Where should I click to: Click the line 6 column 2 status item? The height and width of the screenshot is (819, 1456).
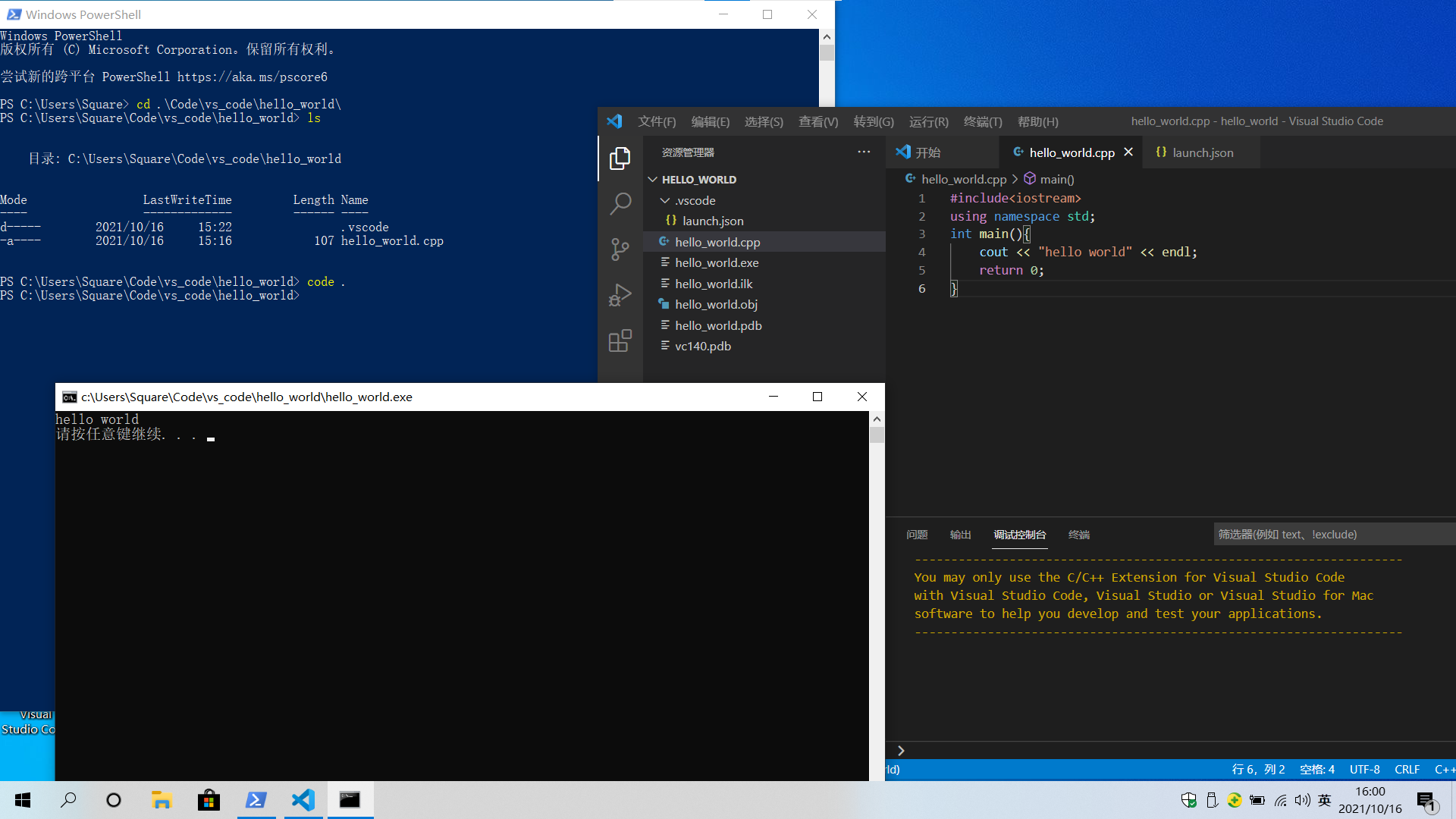(x=1258, y=770)
